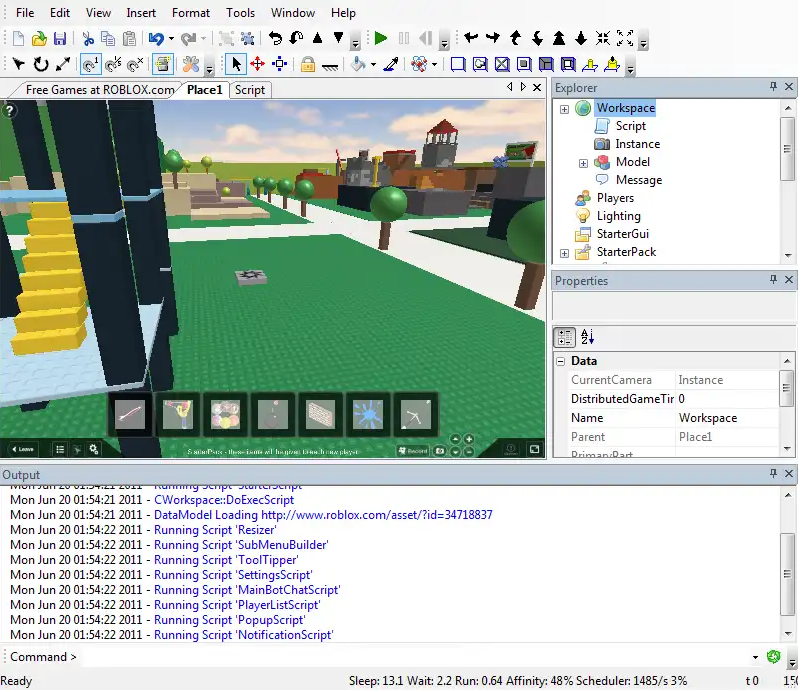
Task: Open the Insert menu
Action: [141, 13]
